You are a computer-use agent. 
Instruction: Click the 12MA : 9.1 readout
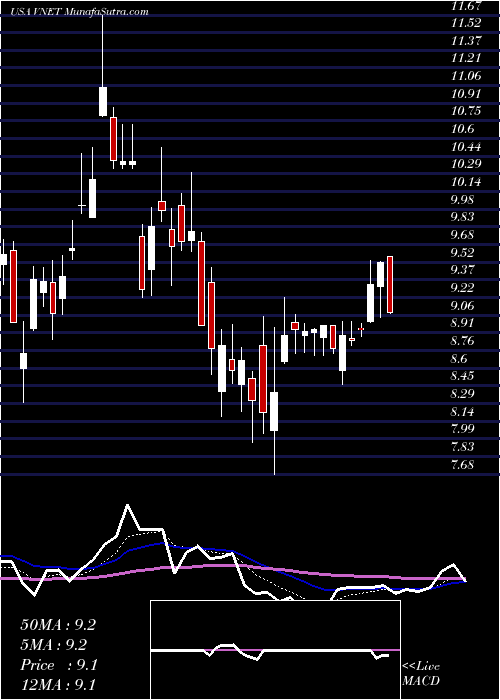click(x=58, y=685)
